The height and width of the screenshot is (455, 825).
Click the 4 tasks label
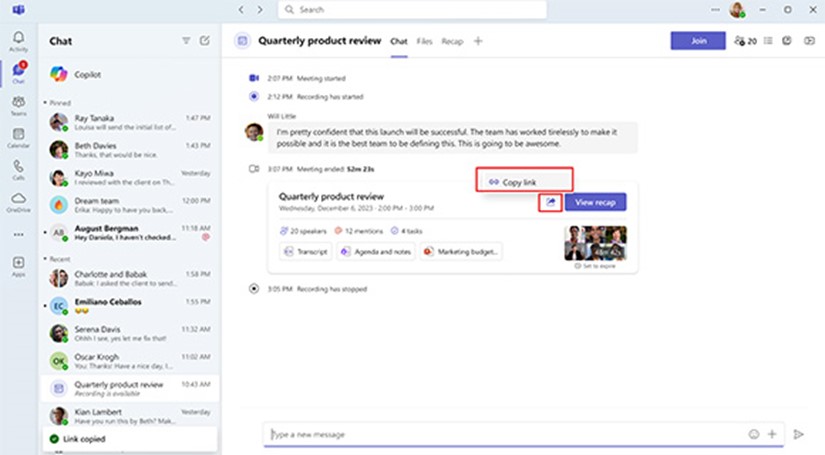[x=406, y=231]
